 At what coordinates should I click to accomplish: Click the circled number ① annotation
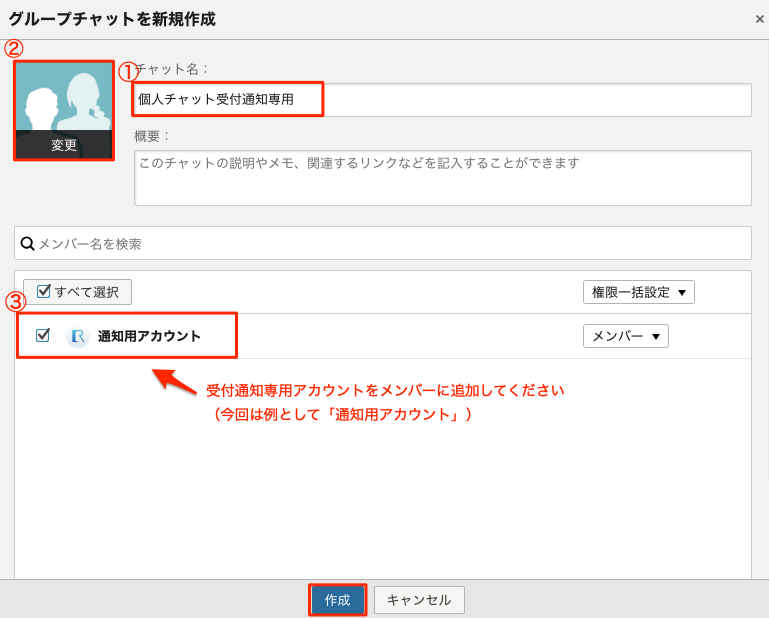coord(128,72)
